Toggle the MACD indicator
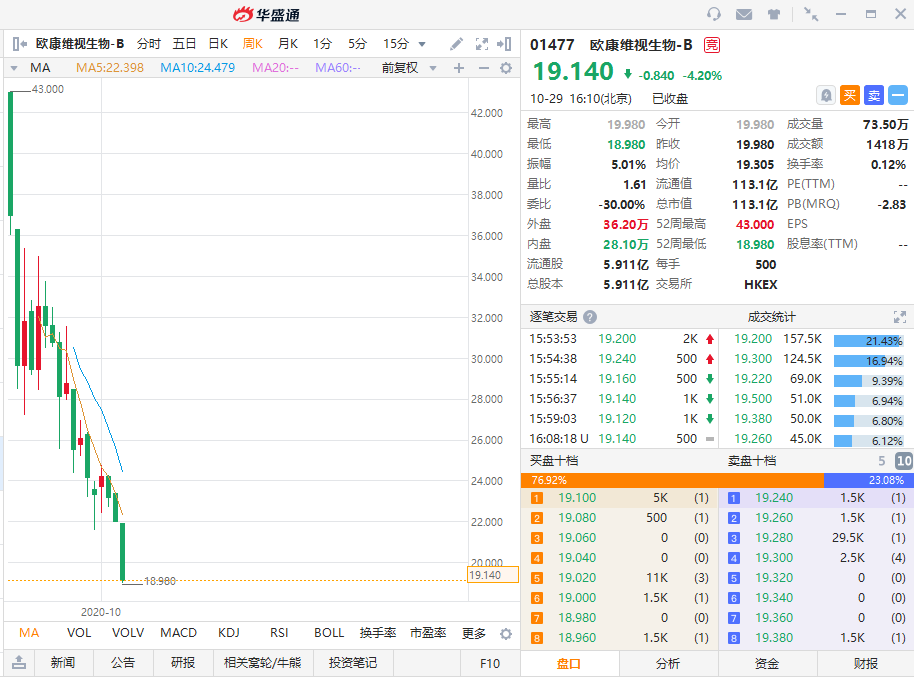Viewport: 914px width, 677px height. coord(179,633)
